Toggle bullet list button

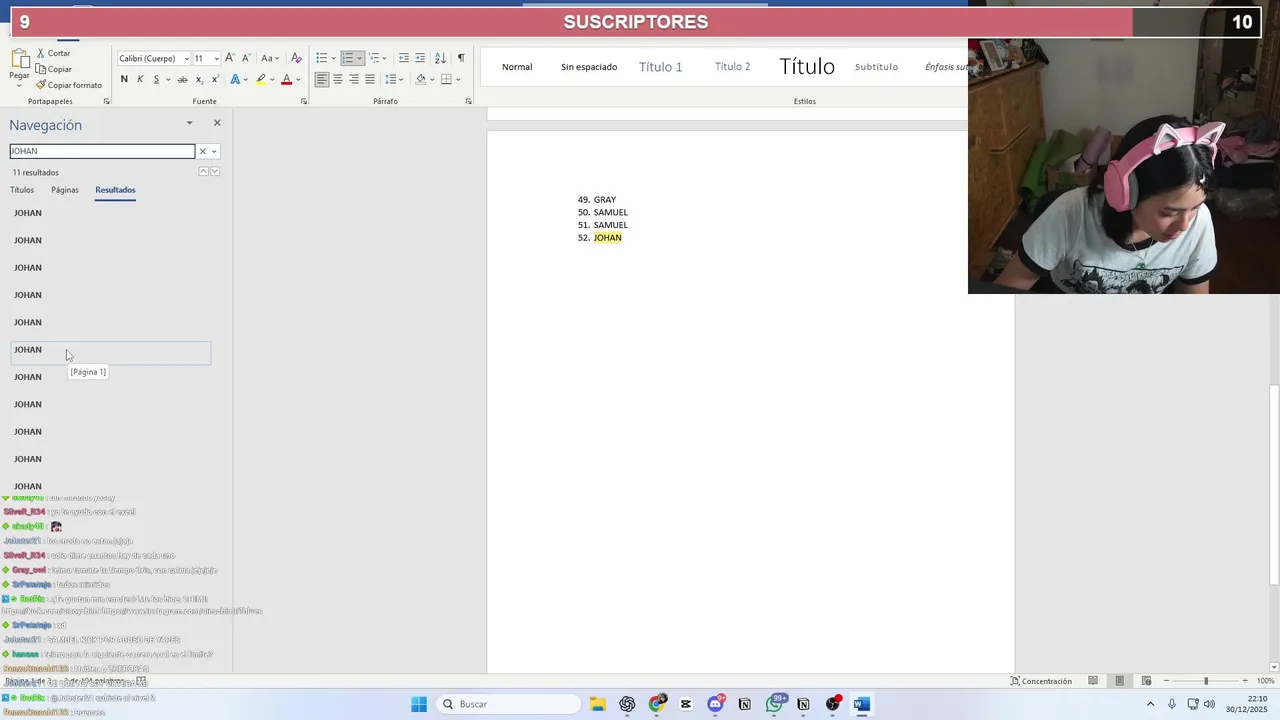click(x=321, y=58)
